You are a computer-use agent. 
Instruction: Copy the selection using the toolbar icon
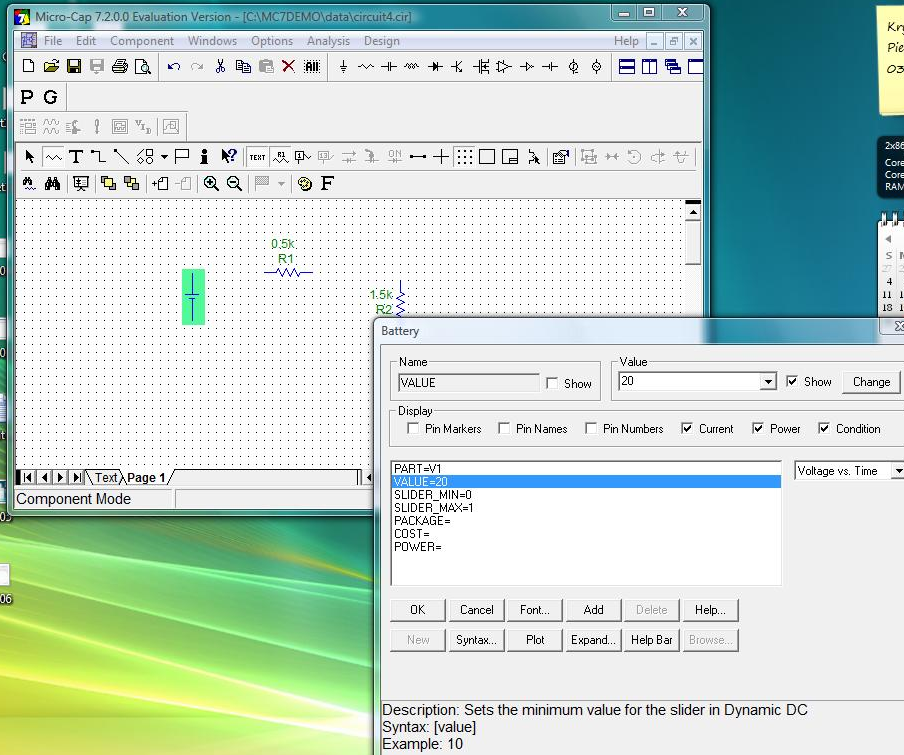[x=243, y=67]
